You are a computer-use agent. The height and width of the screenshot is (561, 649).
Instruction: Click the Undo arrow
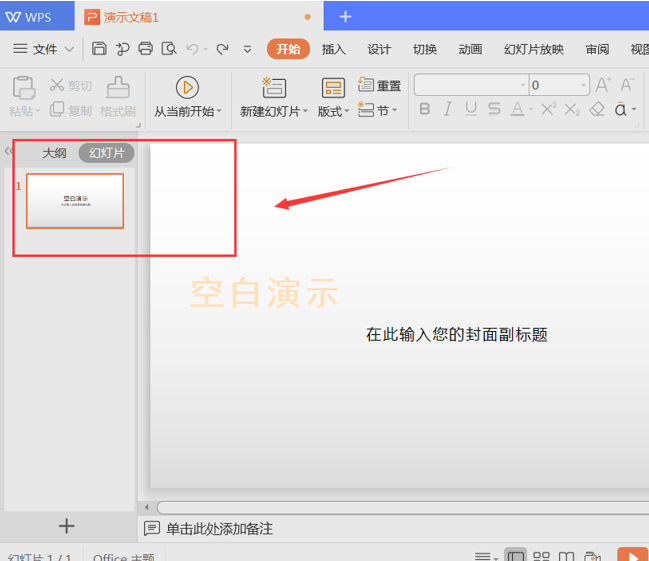[192, 49]
